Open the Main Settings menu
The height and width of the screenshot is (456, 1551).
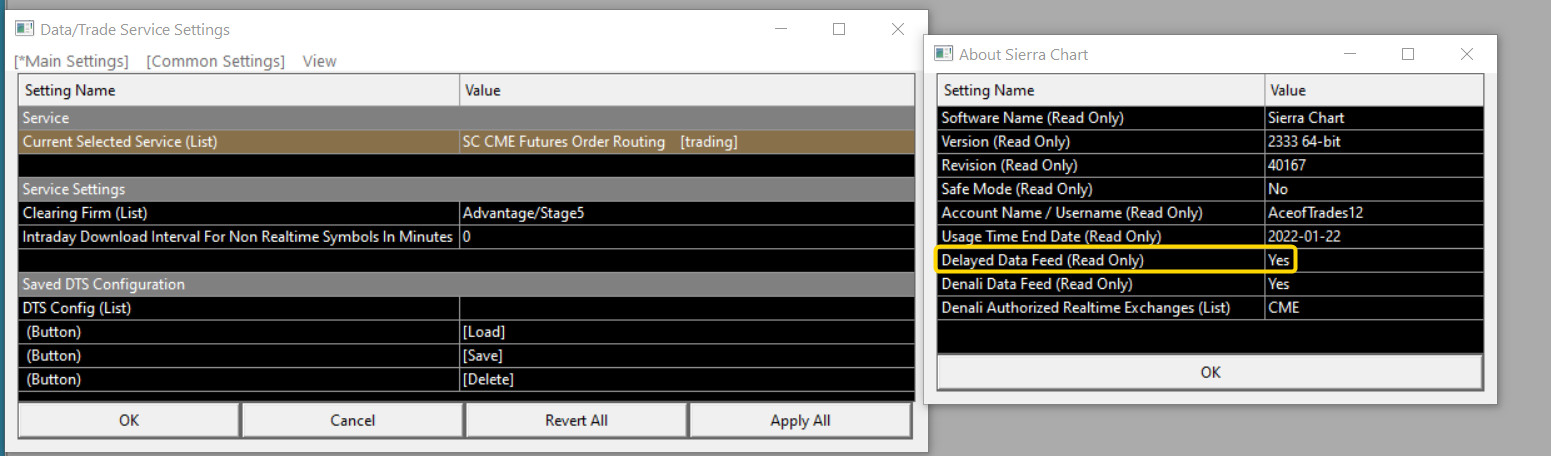pos(71,61)
